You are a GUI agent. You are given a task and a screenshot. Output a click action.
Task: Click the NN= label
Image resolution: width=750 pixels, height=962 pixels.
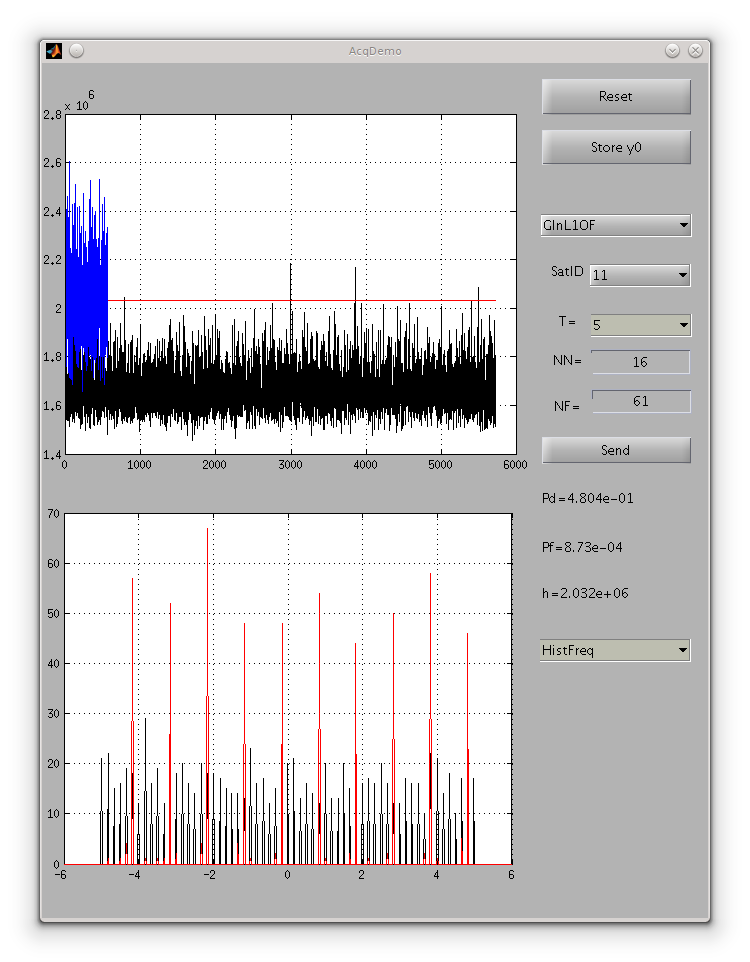567,361
